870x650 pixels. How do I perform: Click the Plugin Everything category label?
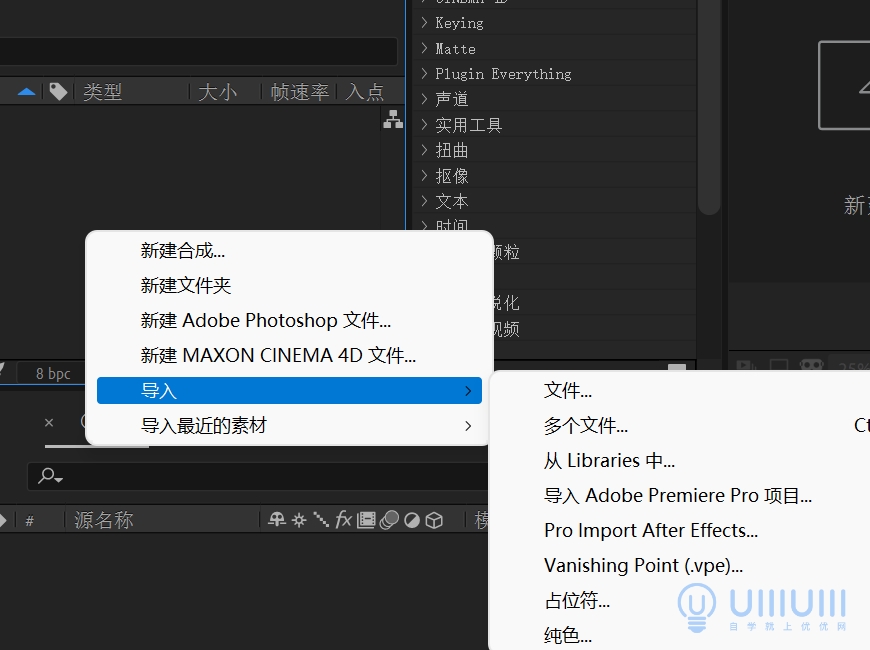[x=503, y=74]
